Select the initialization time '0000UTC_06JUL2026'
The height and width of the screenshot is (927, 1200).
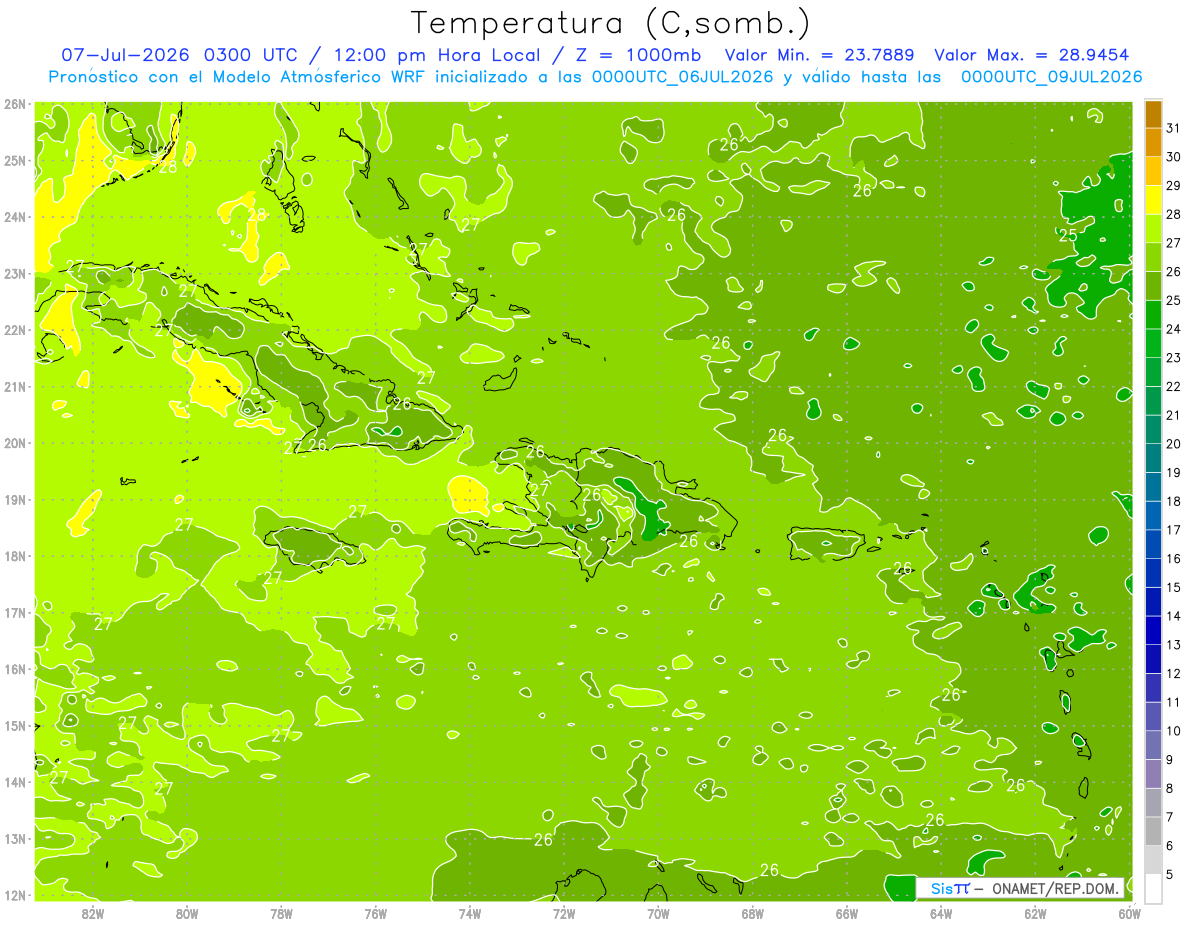point(682,77)
